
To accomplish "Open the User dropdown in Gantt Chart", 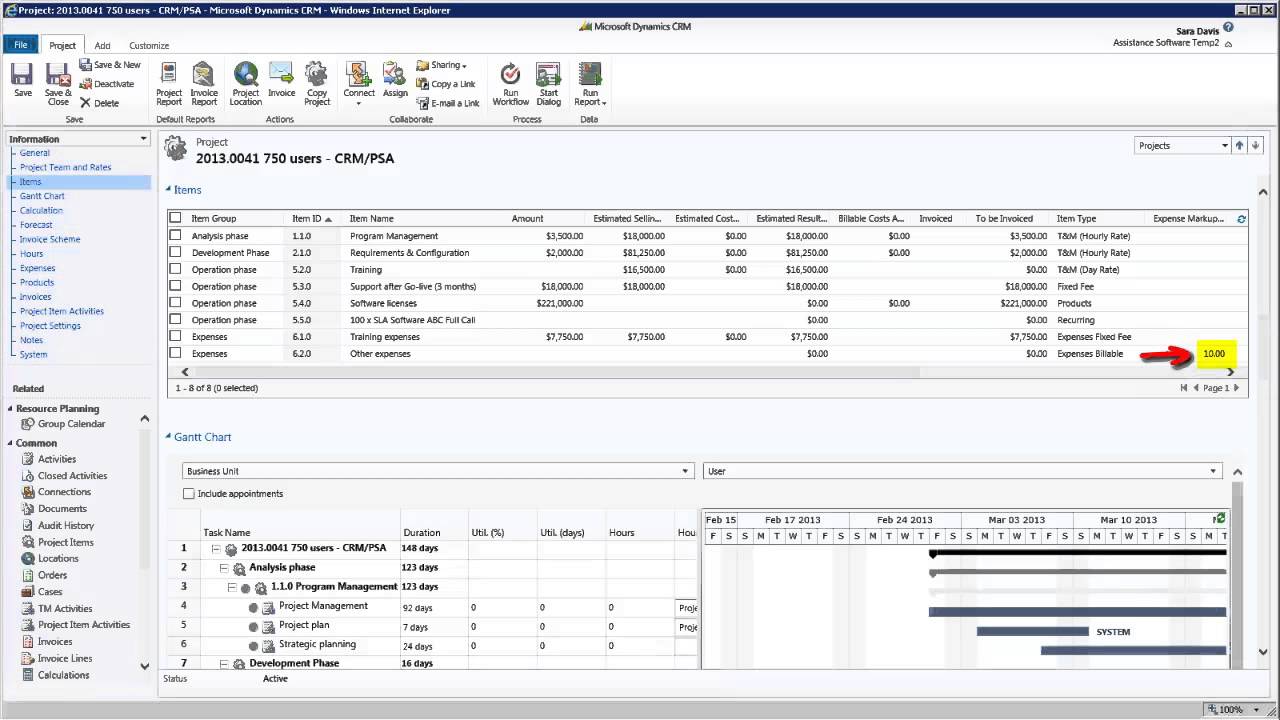I will (963, 471).
